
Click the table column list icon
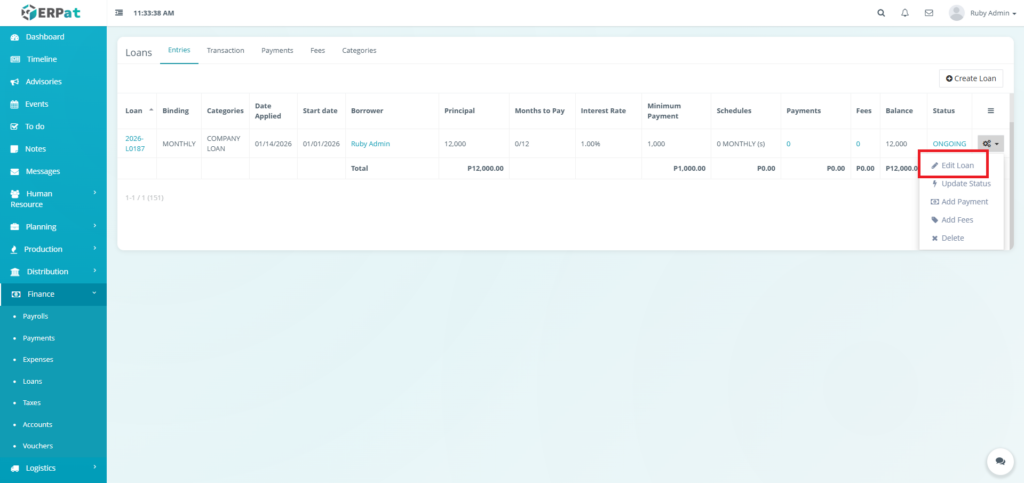point(991,110)
